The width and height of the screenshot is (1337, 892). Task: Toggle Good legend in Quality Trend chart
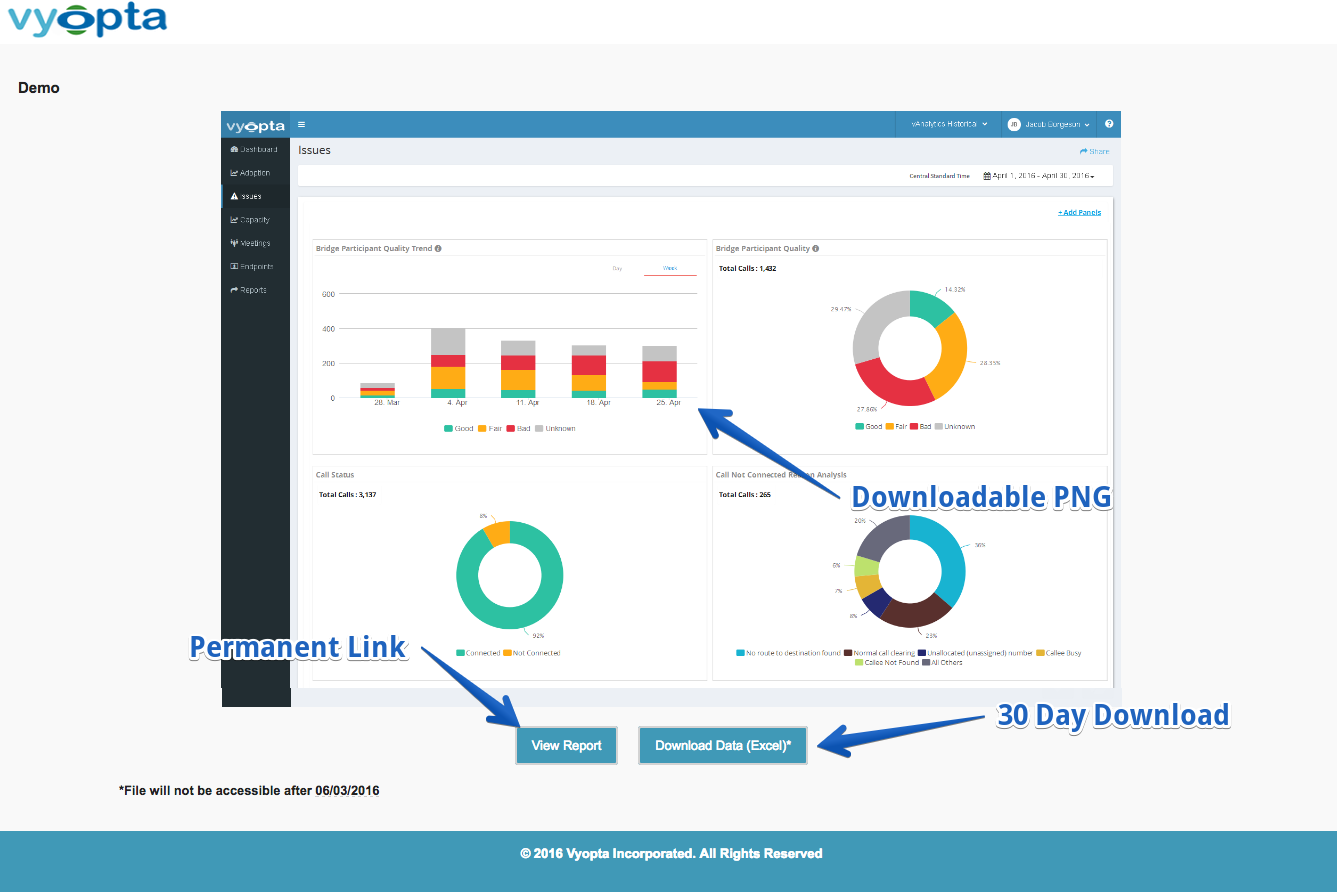pyautogui.click(x=459, y=428)
